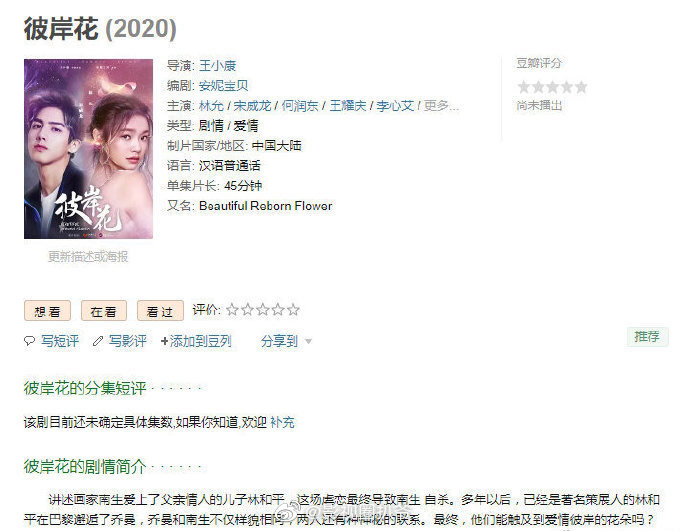Image resolution: width=690 pixels, height=531 pixels.
Task: Add to doulist via plus icon
Action: pos(164,341)
